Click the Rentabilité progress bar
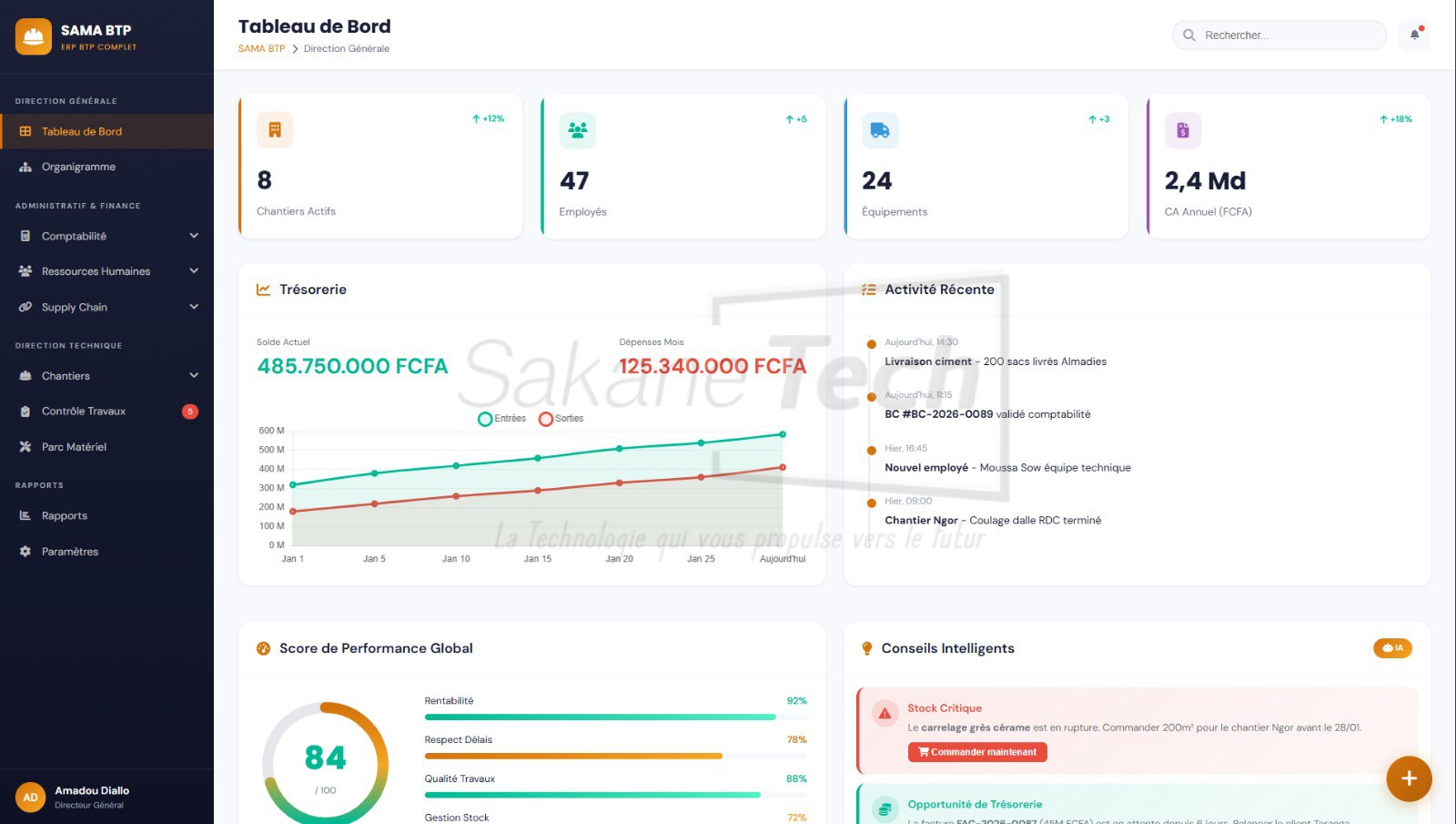Image resolution: width=1456 pixels, height=824 pixels. point(615,717)
